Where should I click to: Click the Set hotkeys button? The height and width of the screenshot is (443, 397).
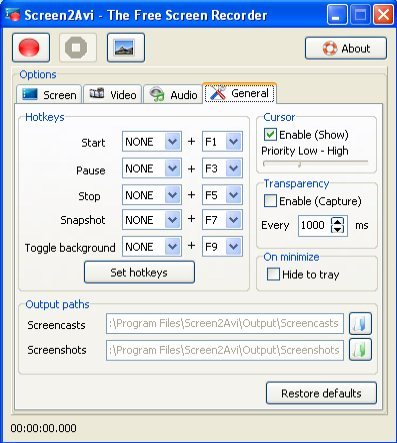point(139,272)
